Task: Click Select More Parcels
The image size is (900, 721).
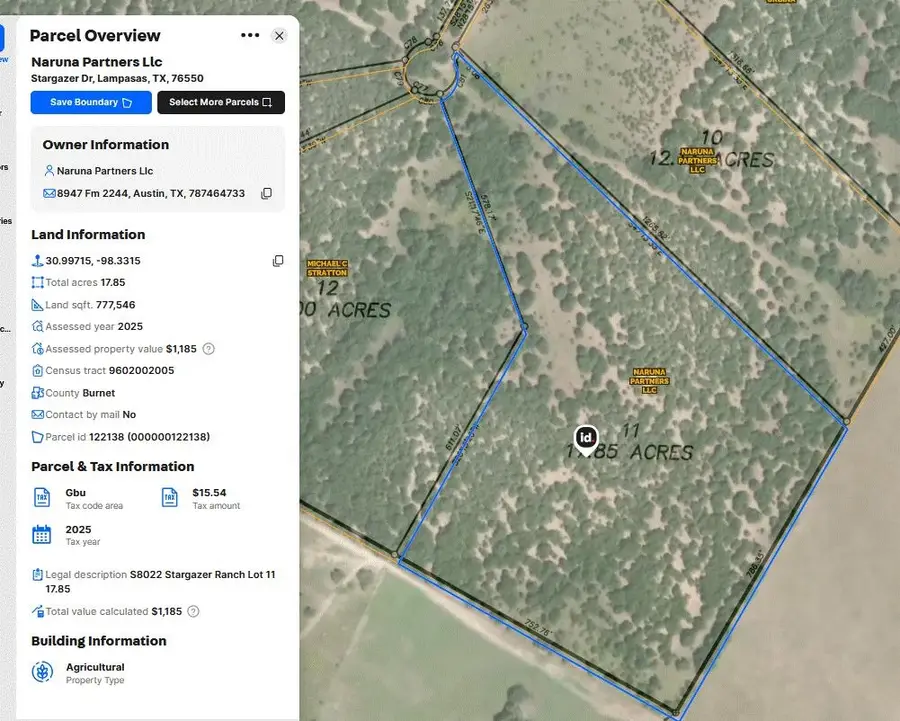Action: (221, 102)
